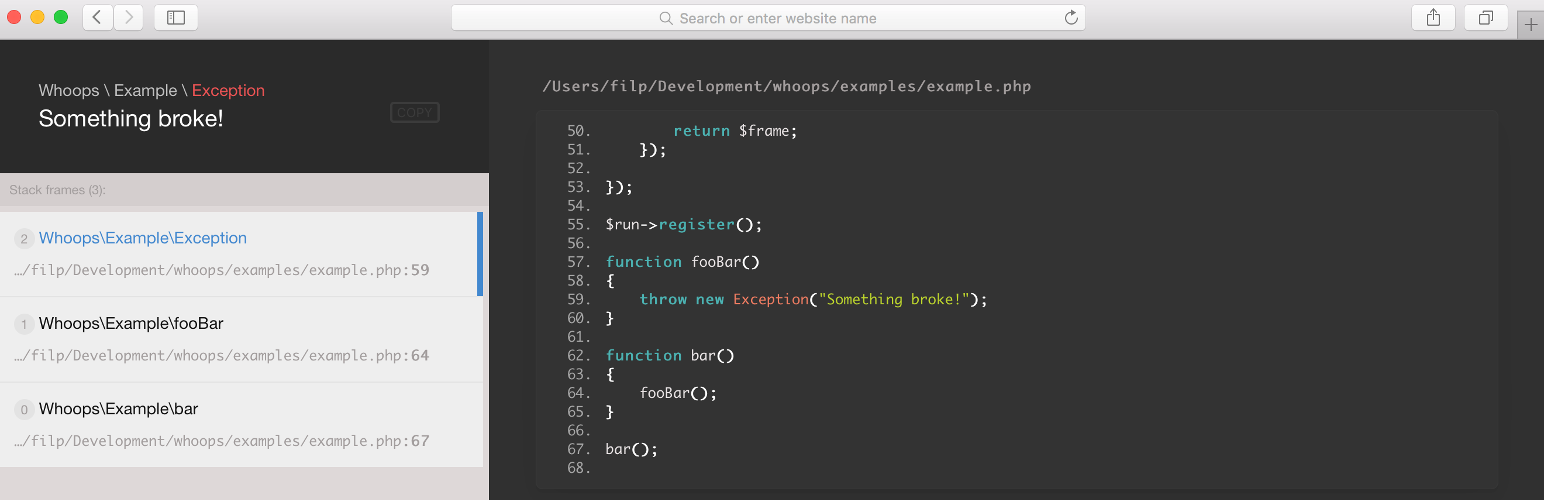Click the search magnifier icon in address bar

(666, 18)
